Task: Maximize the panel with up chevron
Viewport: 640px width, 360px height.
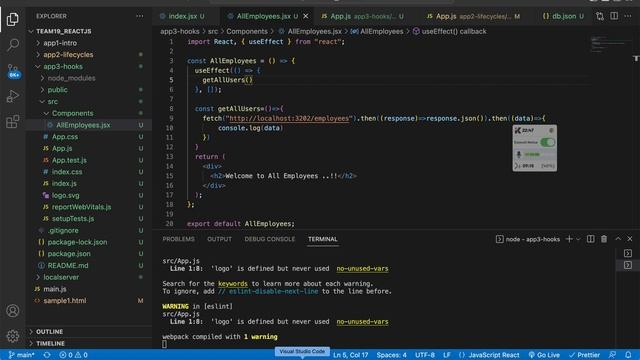Action: (618, 239)
